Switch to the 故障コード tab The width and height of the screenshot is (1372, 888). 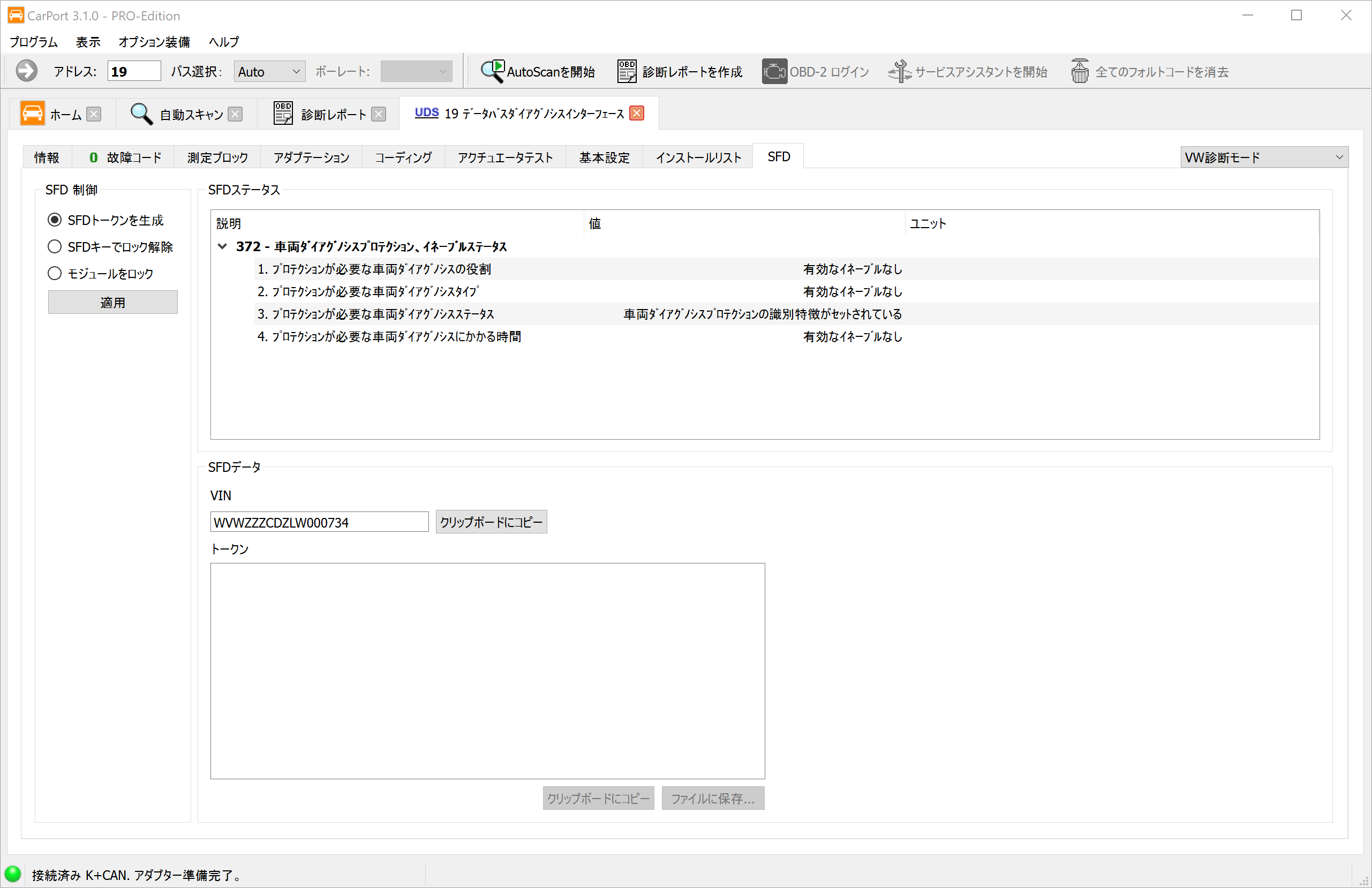(x=126, y=157)
